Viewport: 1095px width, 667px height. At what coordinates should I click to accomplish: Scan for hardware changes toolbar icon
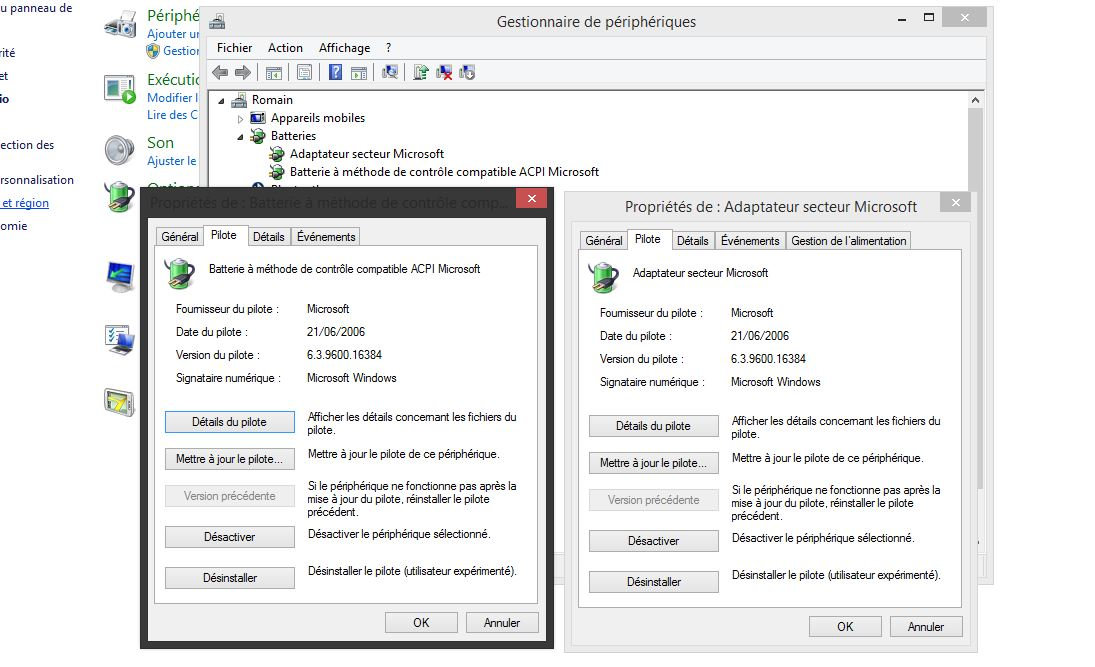tap(390, 73)
